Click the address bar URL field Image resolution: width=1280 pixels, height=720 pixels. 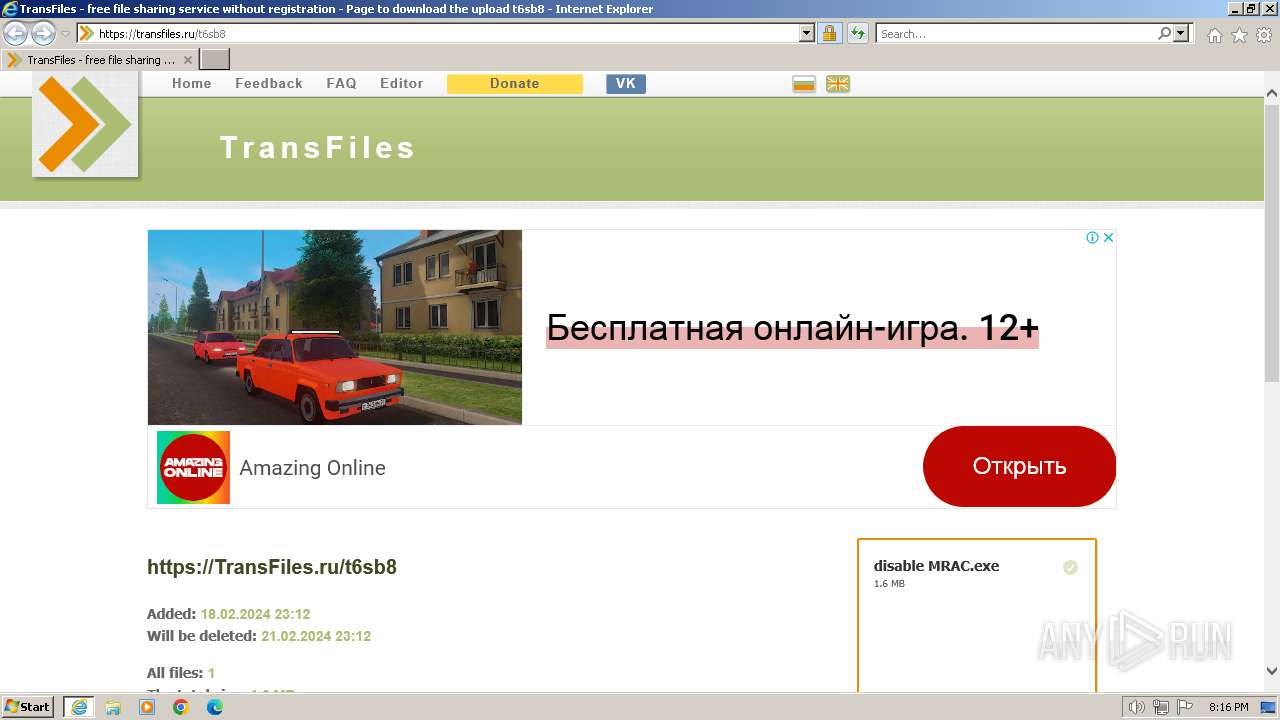438,34
